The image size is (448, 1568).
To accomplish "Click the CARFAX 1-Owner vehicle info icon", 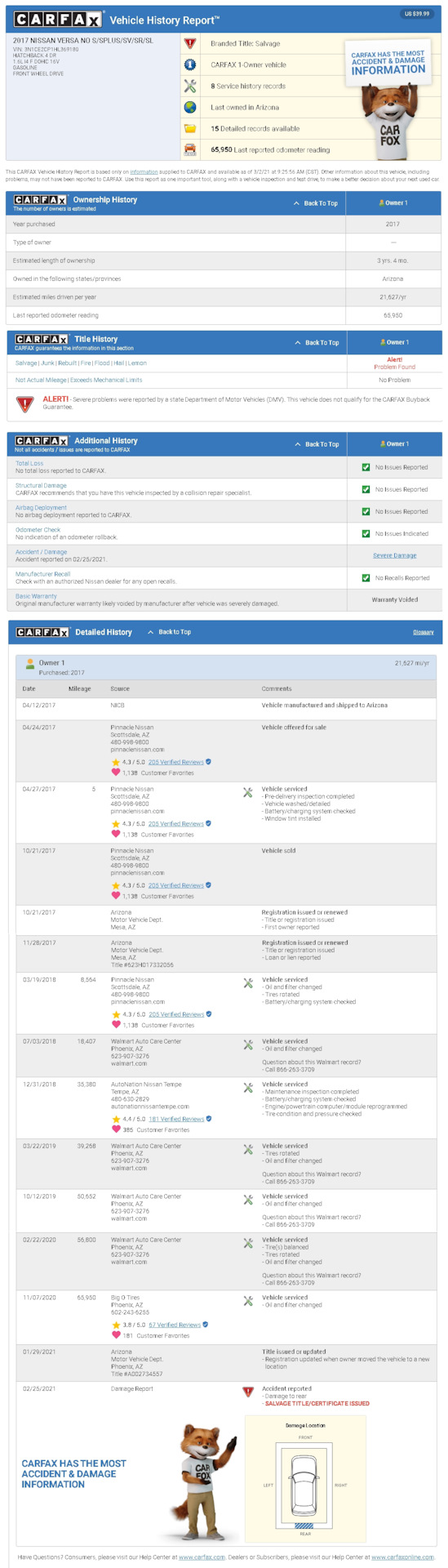I will pos(190,65).
